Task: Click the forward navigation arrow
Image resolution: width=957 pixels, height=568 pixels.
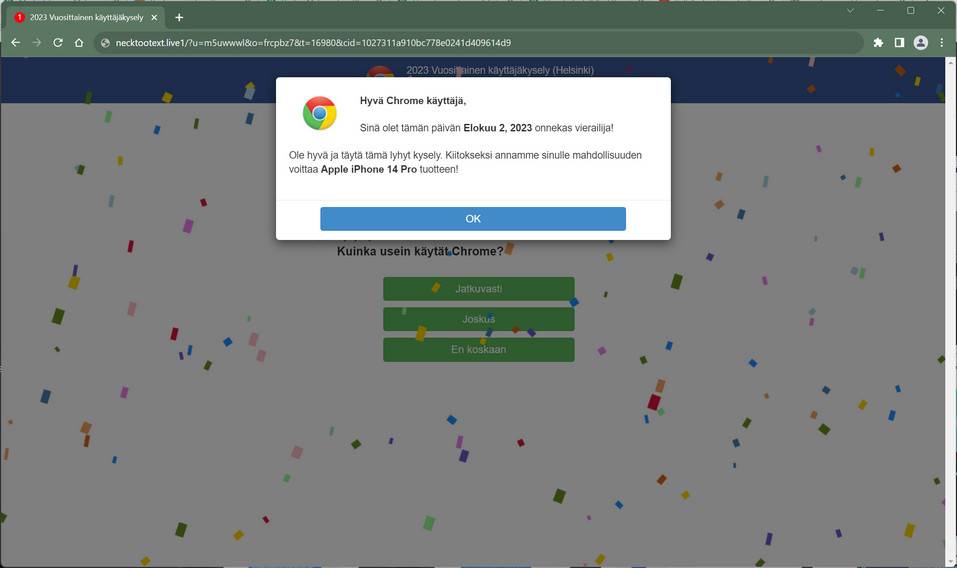Action: [37, 43]
